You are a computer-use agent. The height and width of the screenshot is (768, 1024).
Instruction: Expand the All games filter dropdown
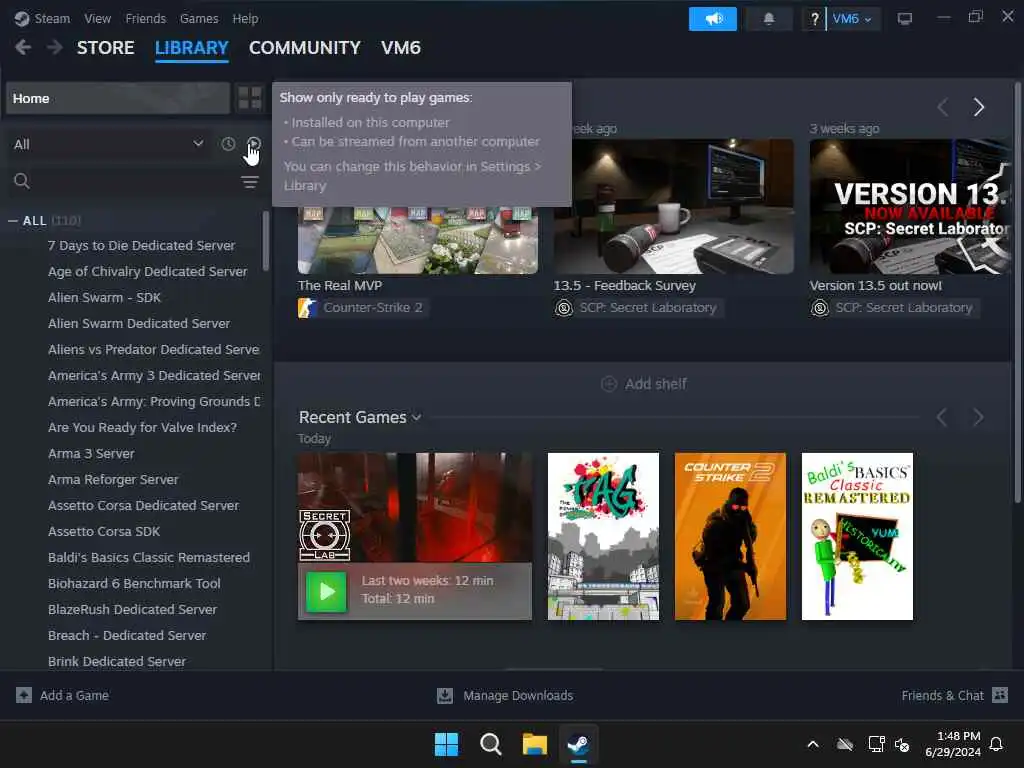(x=108, y=144)
